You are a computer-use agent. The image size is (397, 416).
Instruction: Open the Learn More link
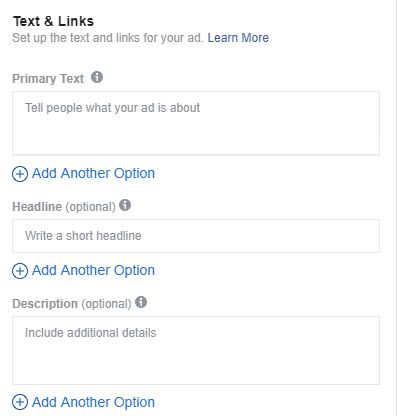[x=238, y=38]
